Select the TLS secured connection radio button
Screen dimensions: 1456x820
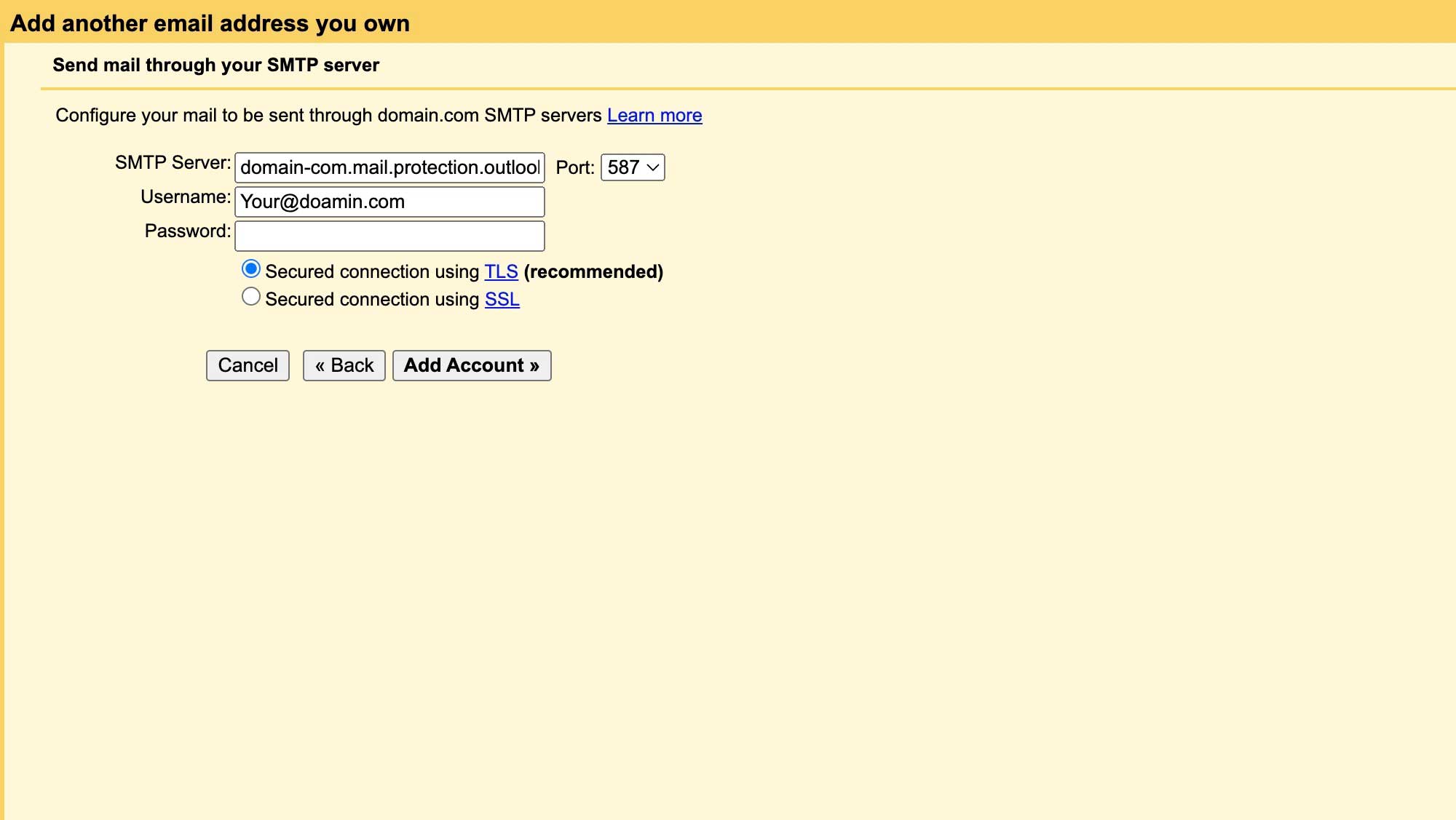(x=250, y=269)
